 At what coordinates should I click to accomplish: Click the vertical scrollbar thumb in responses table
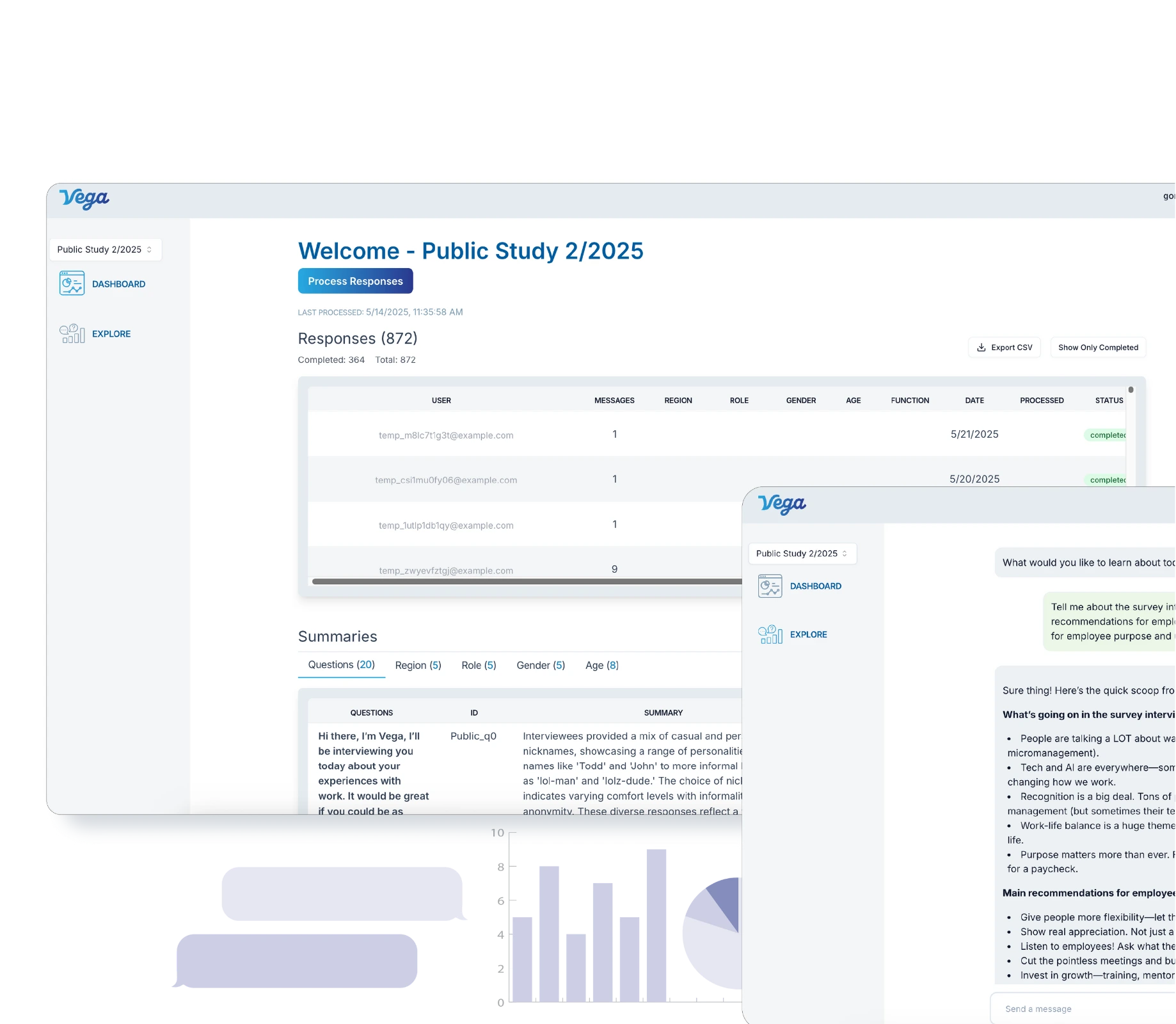(1131, 390)
